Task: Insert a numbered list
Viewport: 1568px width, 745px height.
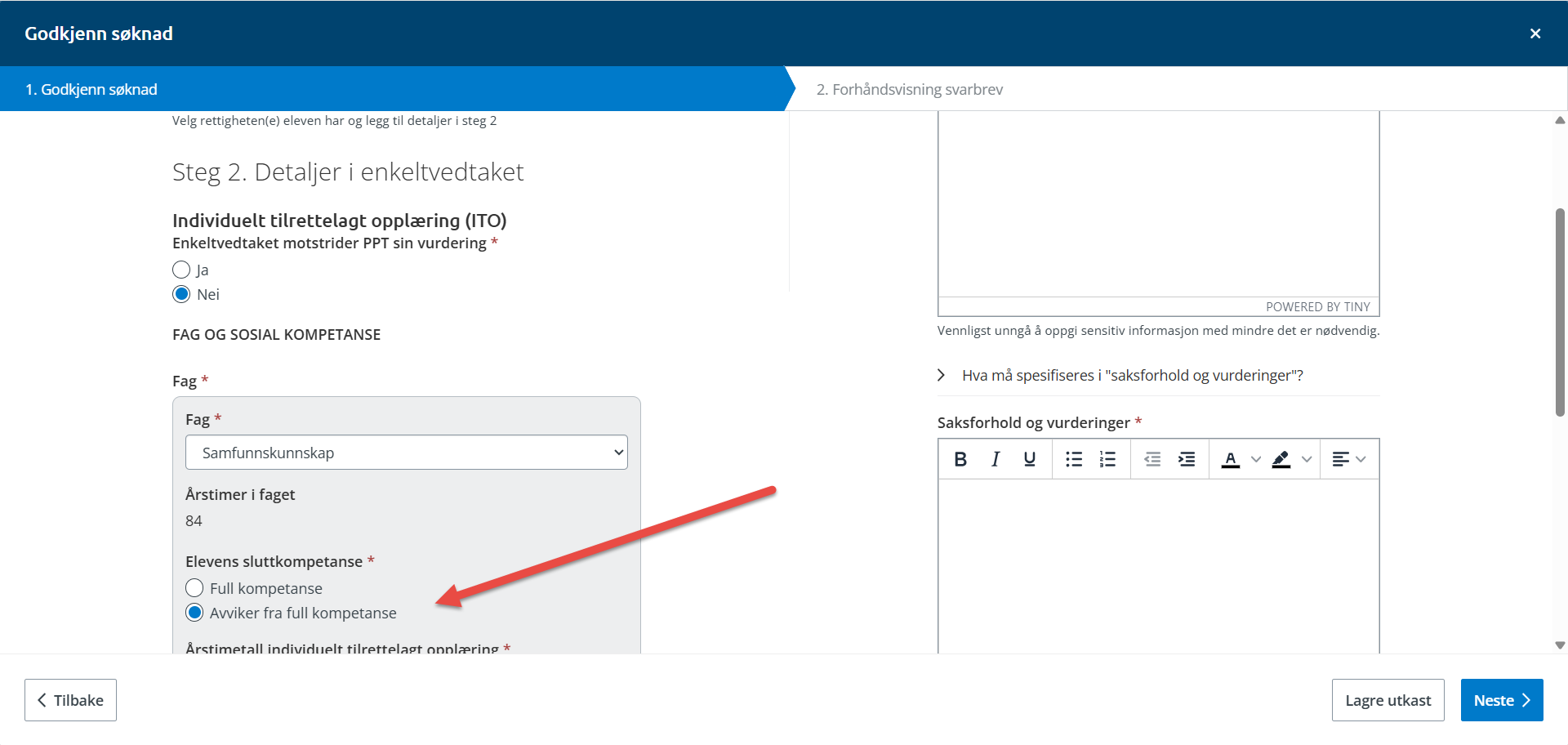Action: point(1107,459)
